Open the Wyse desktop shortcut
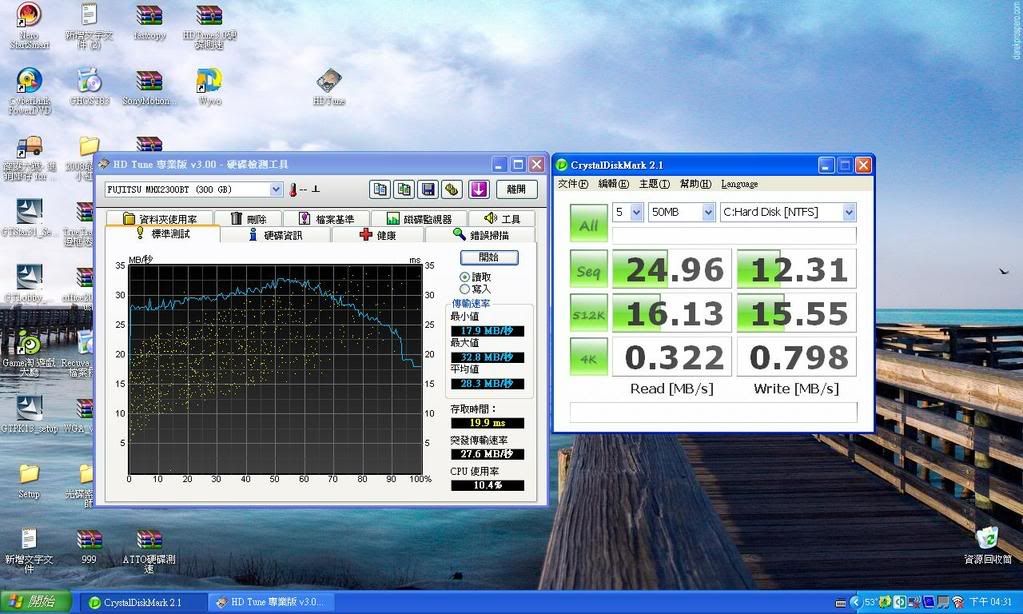Image resolution: width=1023 pixels, height=614 pixels. (209, 87)
